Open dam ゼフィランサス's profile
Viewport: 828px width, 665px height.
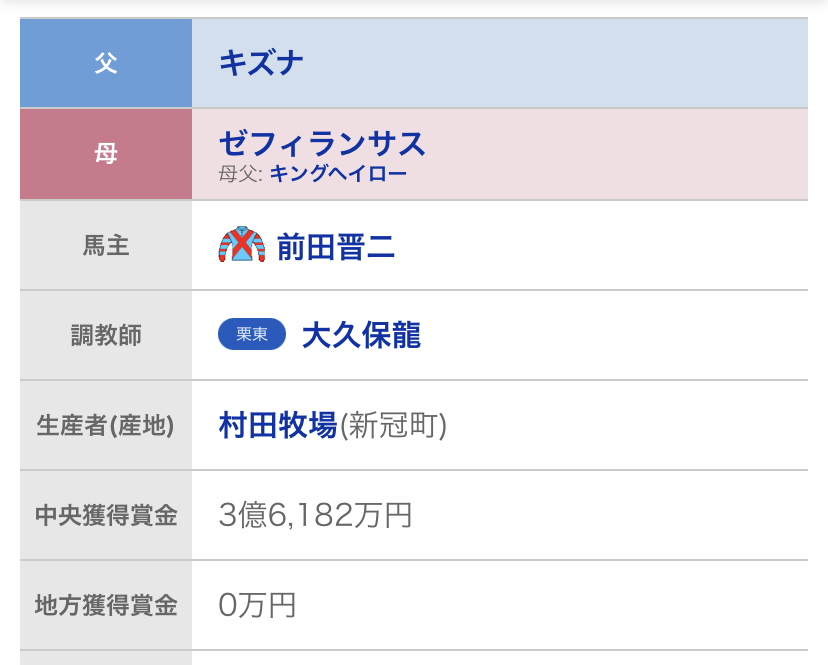click(x=322, y=144)
